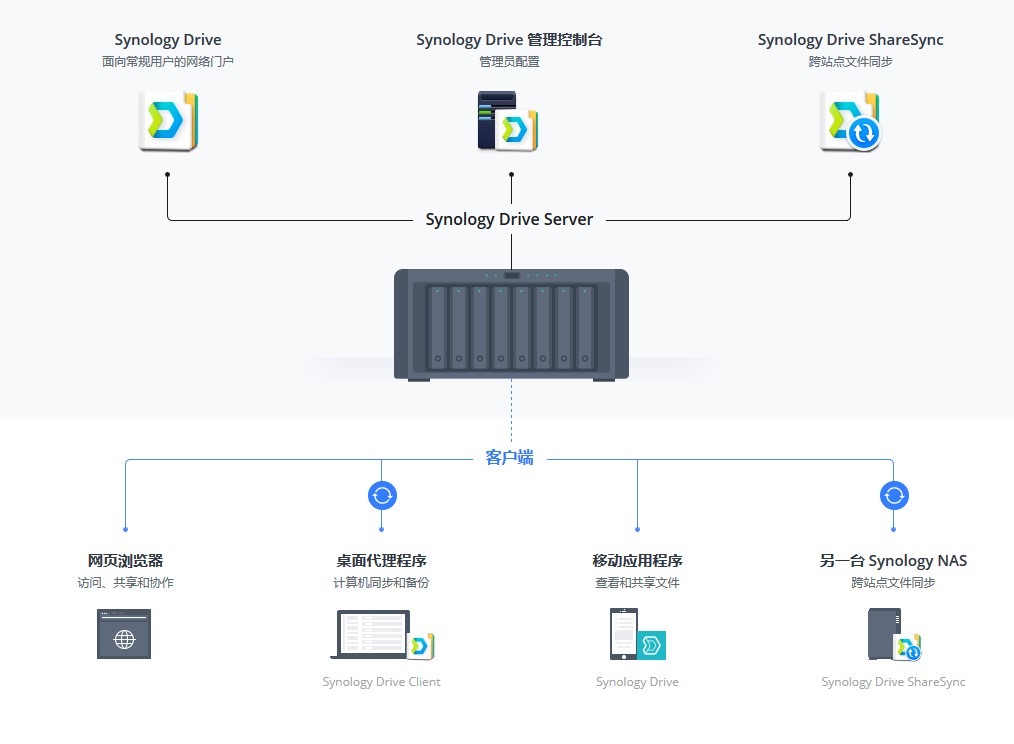Select the gray 'Synology Drive' caption below the phone
The image size is (1014, 744).
638,682
